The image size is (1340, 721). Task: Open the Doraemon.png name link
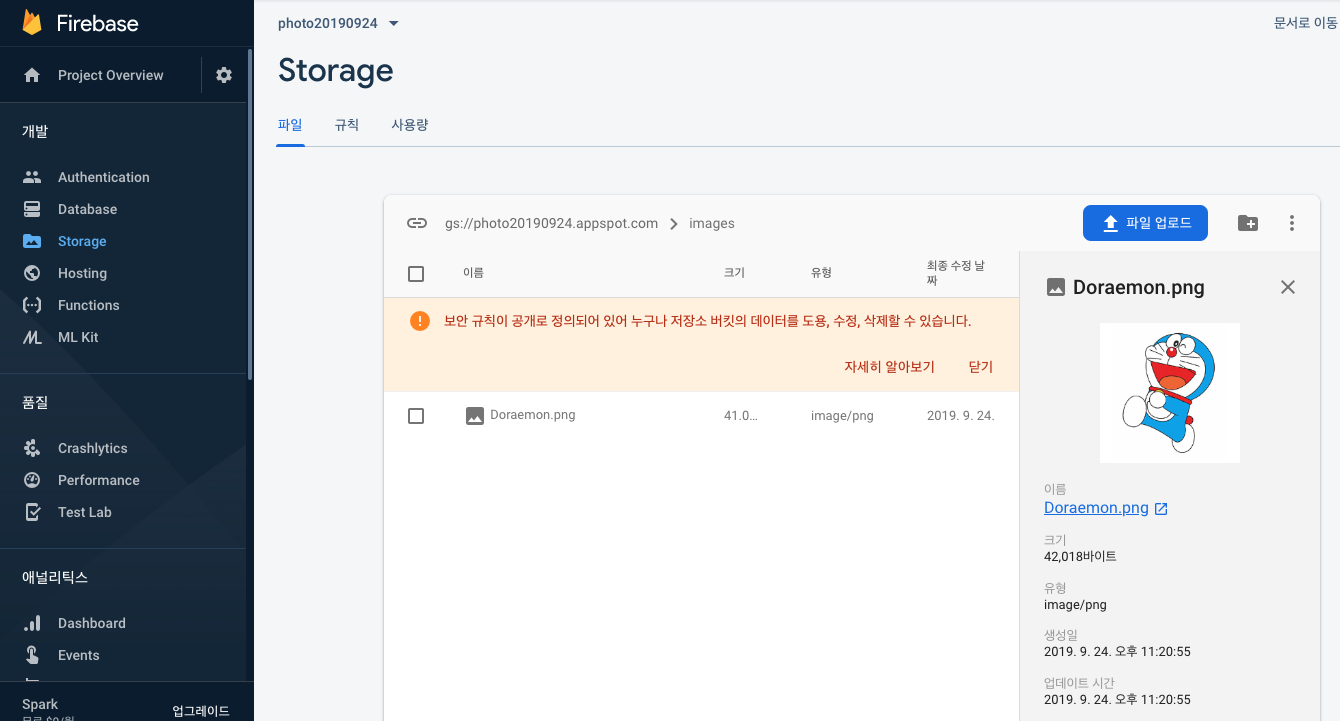click(x=1096, y=508)
